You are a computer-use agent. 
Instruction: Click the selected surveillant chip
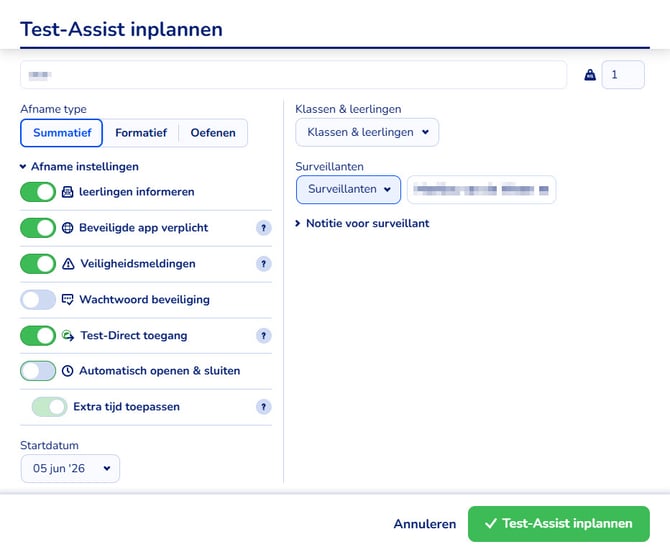click(x=482, y=189)
